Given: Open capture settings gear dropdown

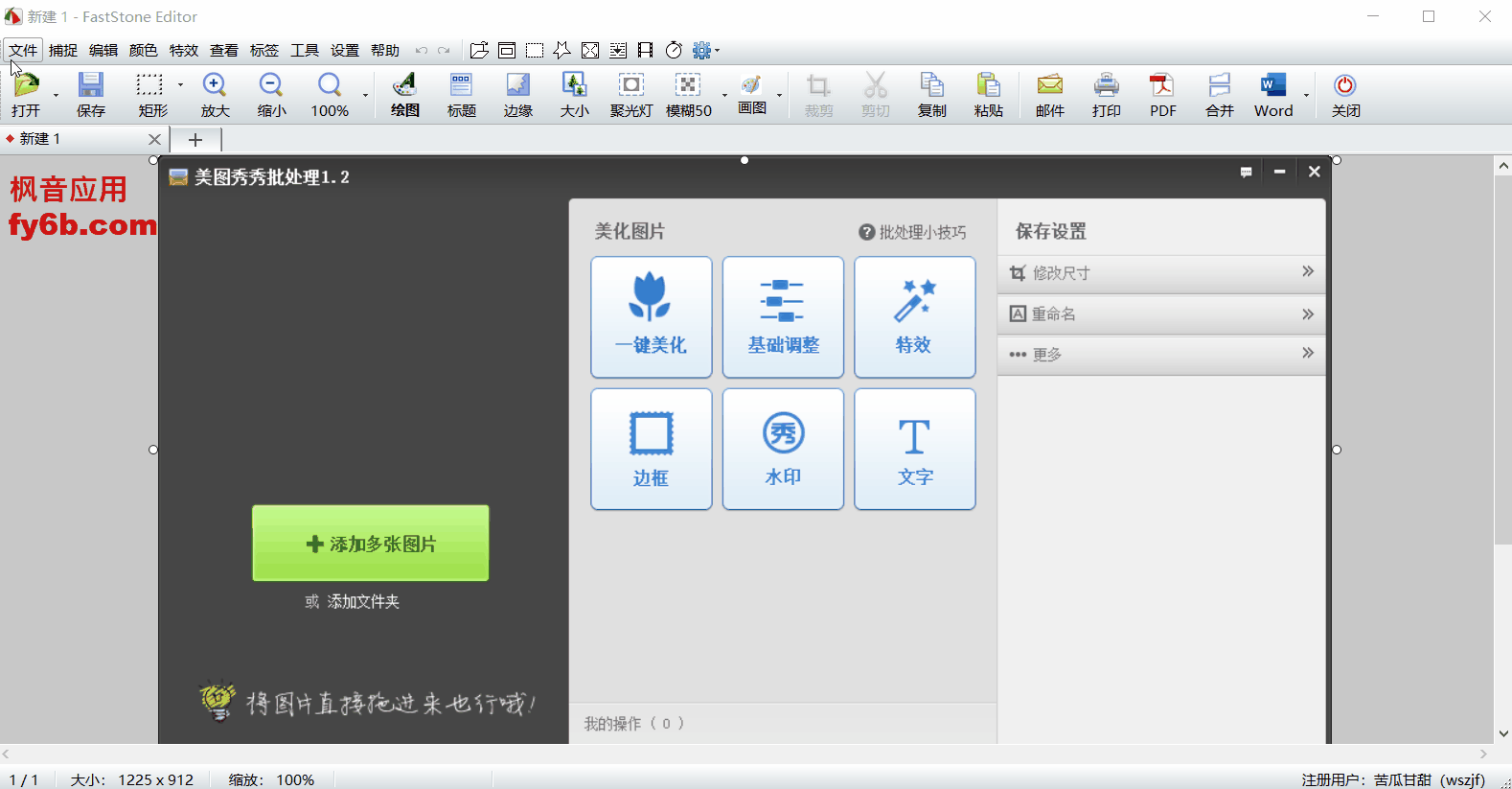Looking at the screenshot, I should [706, 50].
